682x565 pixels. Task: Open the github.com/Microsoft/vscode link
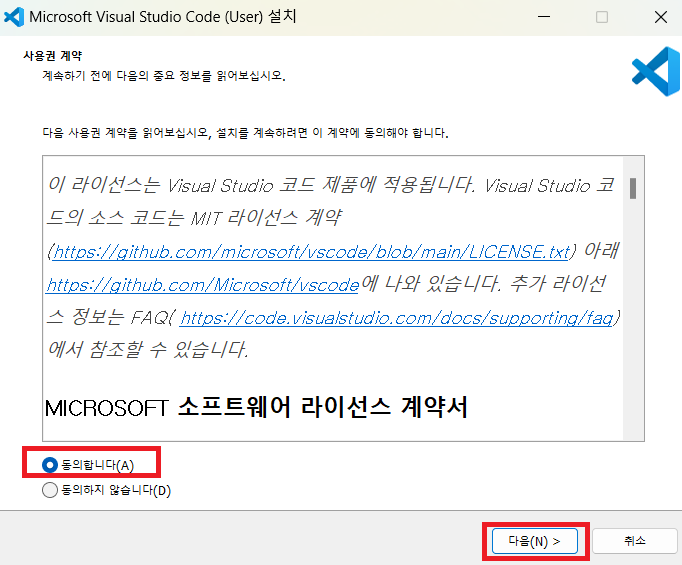[203, 285]
